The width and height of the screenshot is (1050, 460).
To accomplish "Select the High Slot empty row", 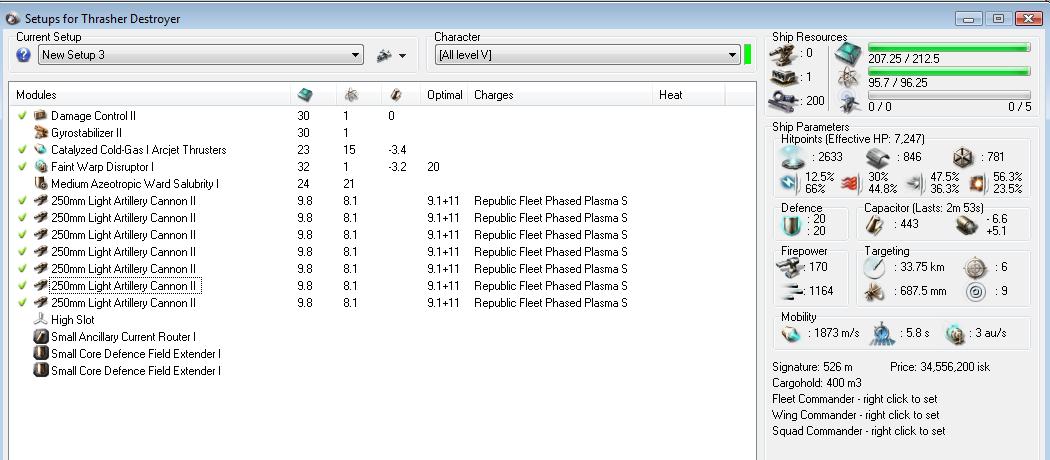I will [382, 319].
